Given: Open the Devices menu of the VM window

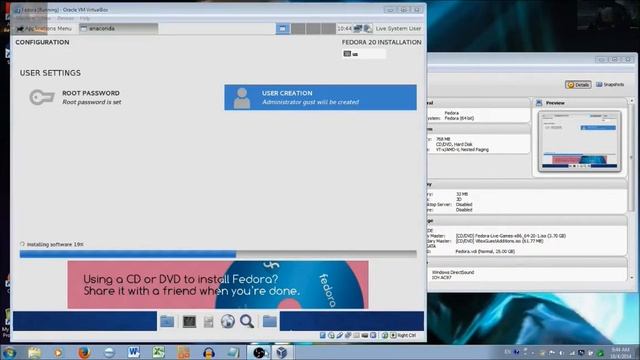Looking at the screenshot, I should click(65, 18).
